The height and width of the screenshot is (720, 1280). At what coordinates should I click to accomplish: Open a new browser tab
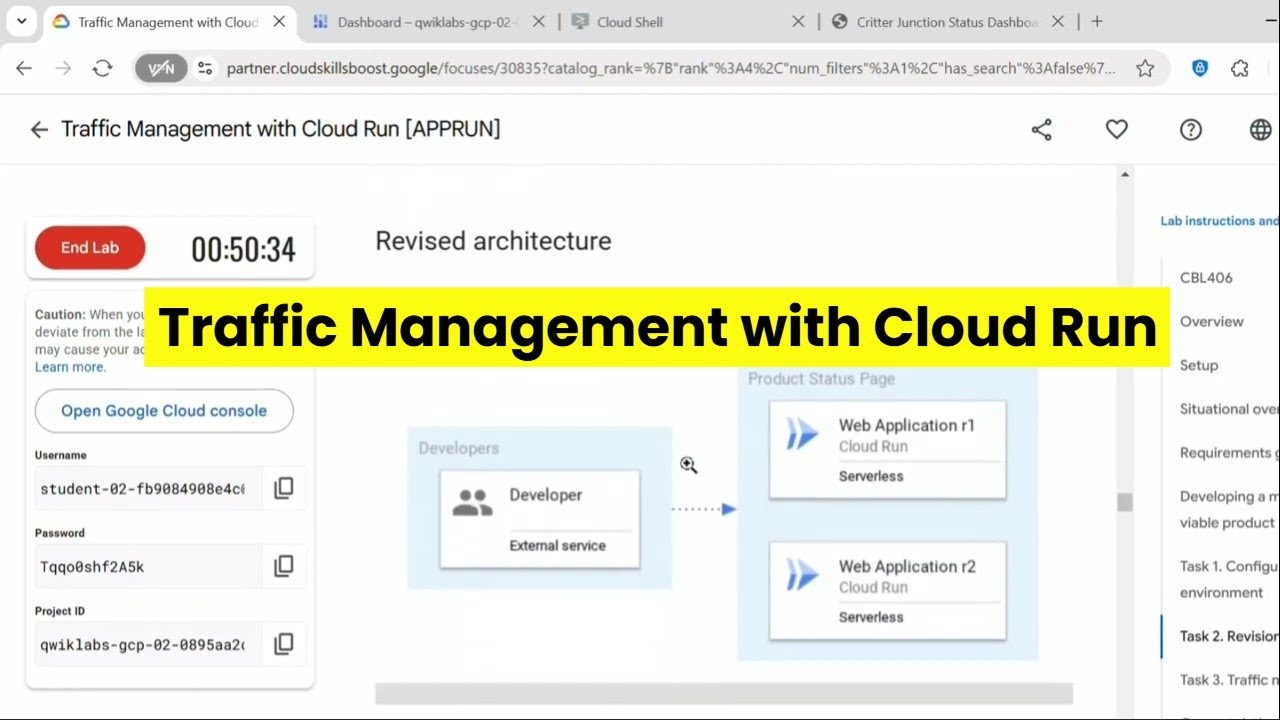(x=1097, y=21)
